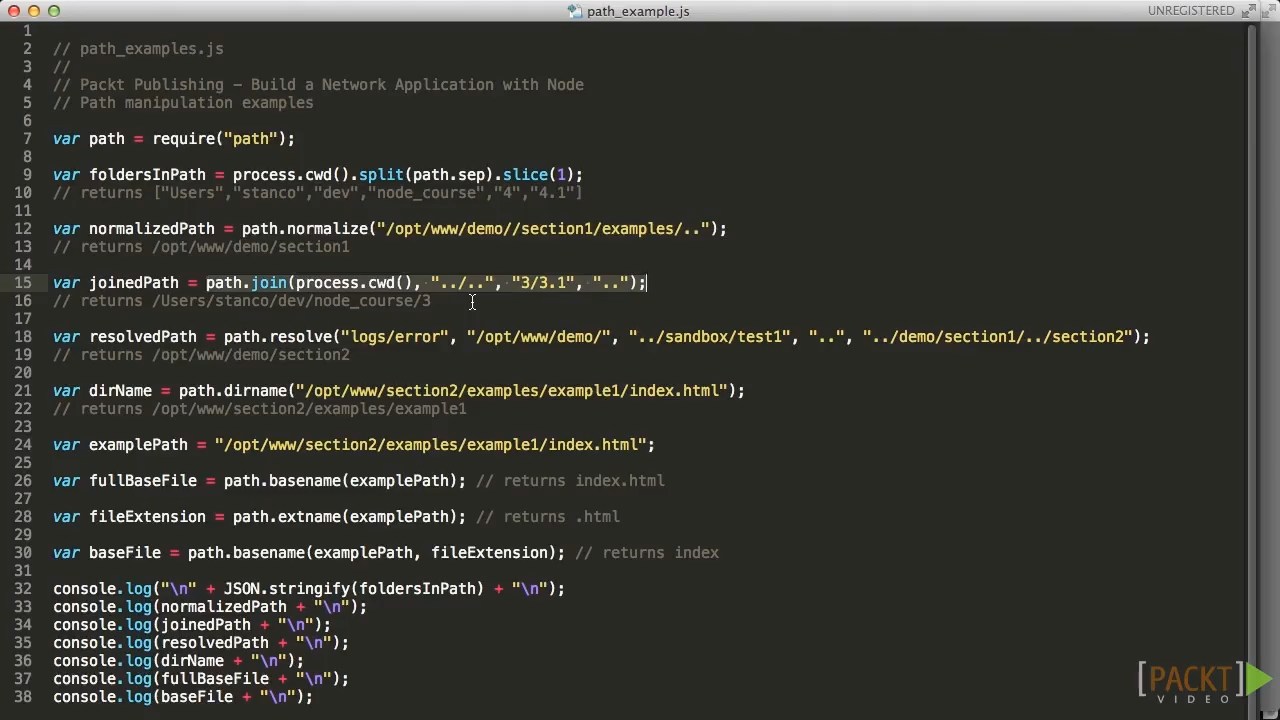Click console.log(normalizedPath) line

(210, 607)
